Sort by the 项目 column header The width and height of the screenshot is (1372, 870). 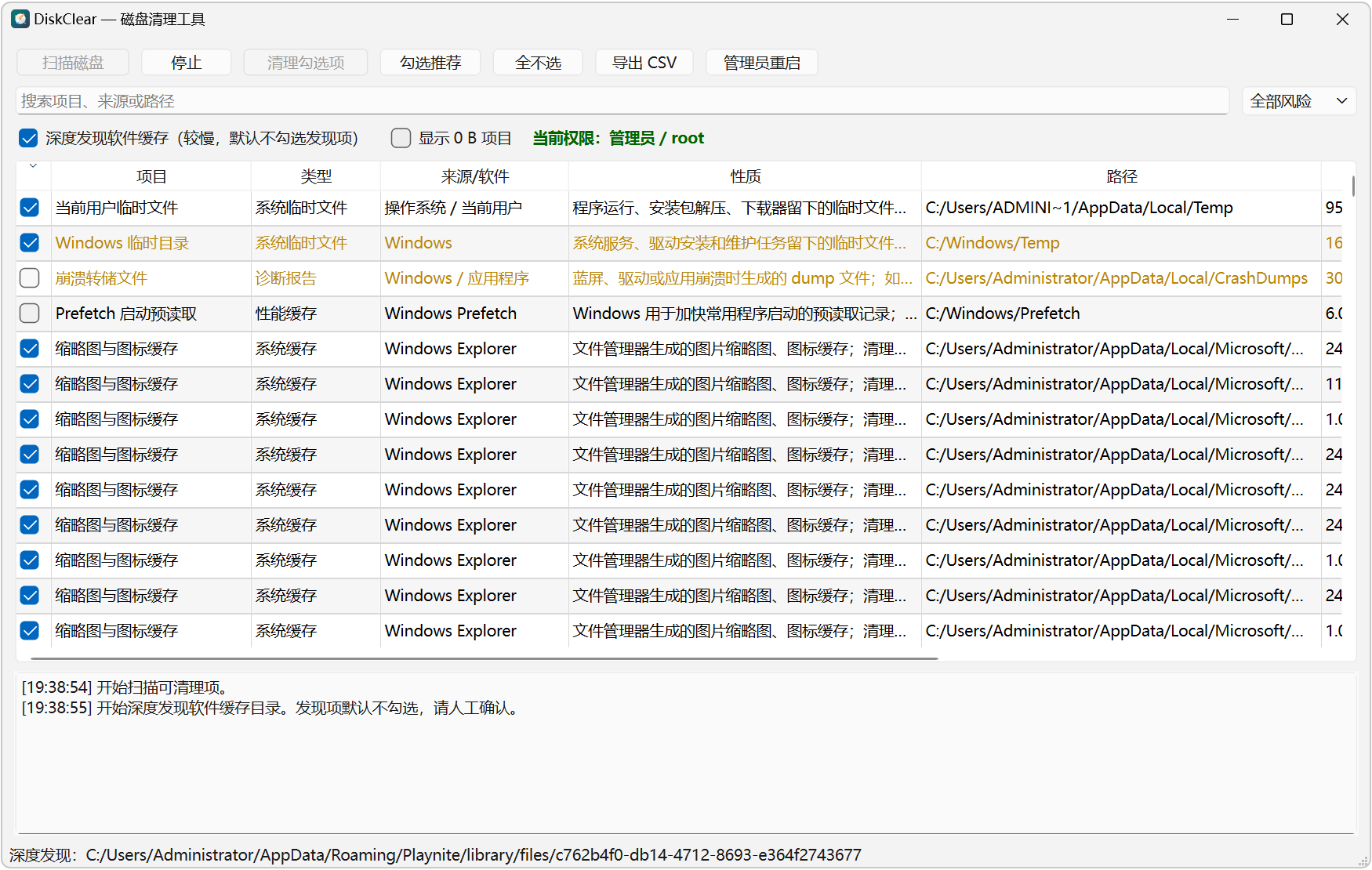click(151, 177)
